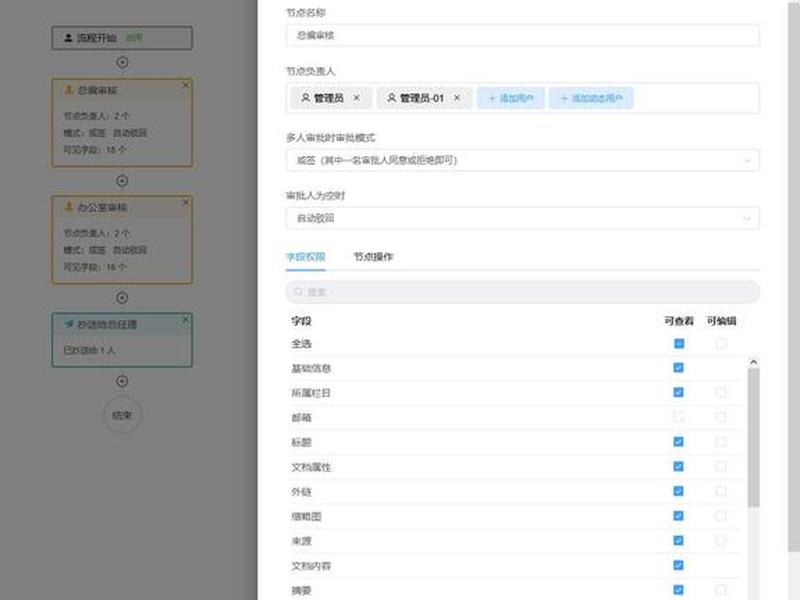
Task: Delete the 抄送给总经理 node with its X
Action: coord(185,320)
